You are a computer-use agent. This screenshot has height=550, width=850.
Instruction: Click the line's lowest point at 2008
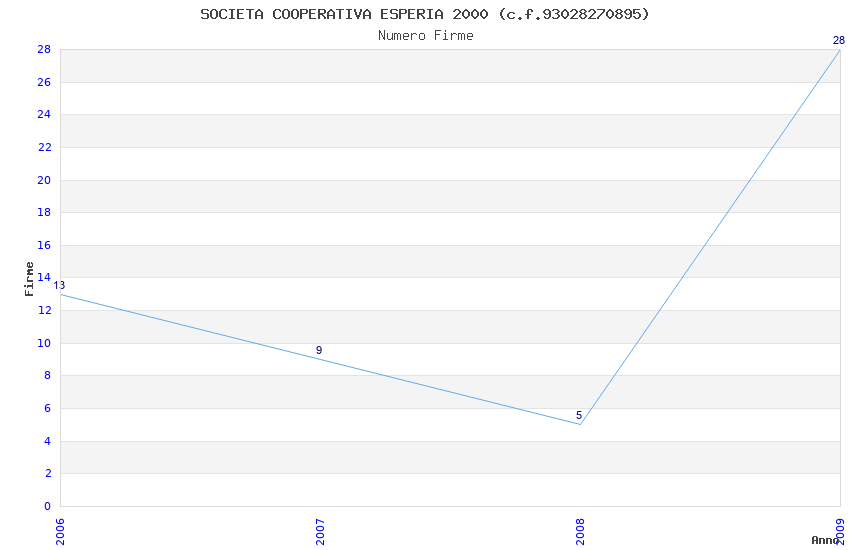click(x=581, y=424)
